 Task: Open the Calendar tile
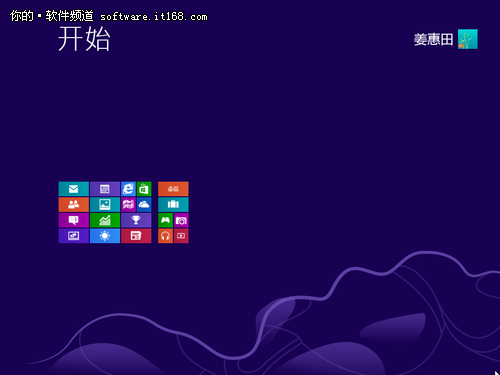(105, 189)
